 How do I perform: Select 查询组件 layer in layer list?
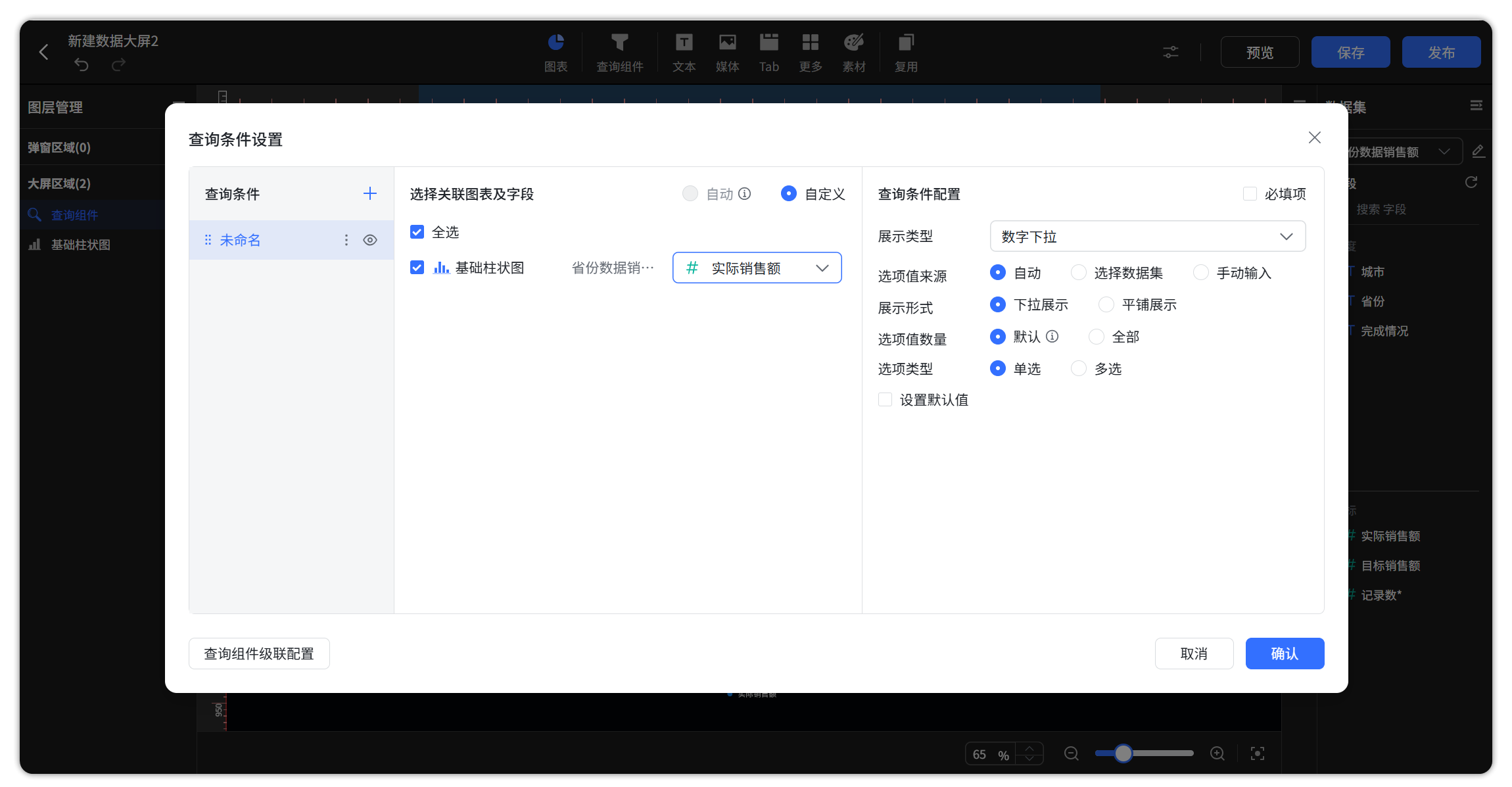pos(92,215)
